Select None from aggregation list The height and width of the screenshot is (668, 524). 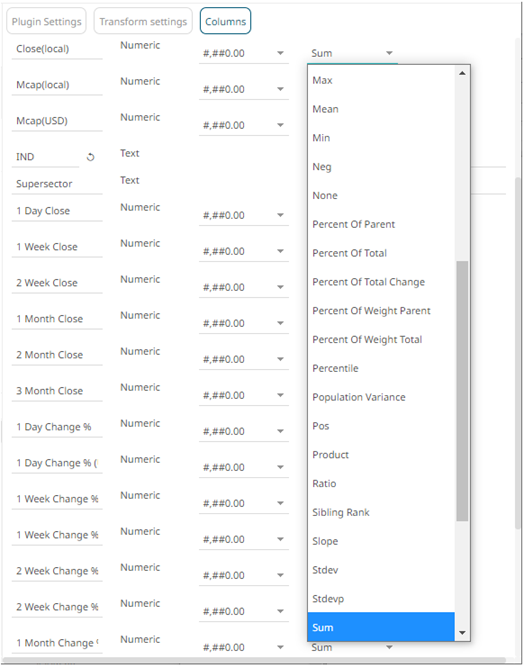[x=381, y=196]
